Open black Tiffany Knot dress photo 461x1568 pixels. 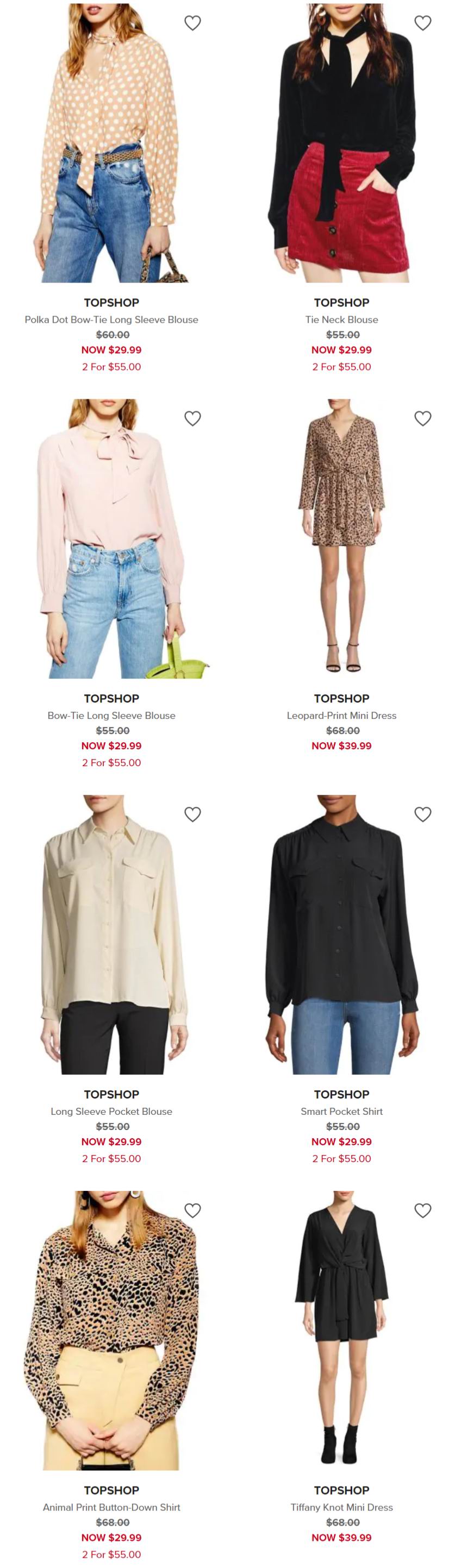[341, 1331]
